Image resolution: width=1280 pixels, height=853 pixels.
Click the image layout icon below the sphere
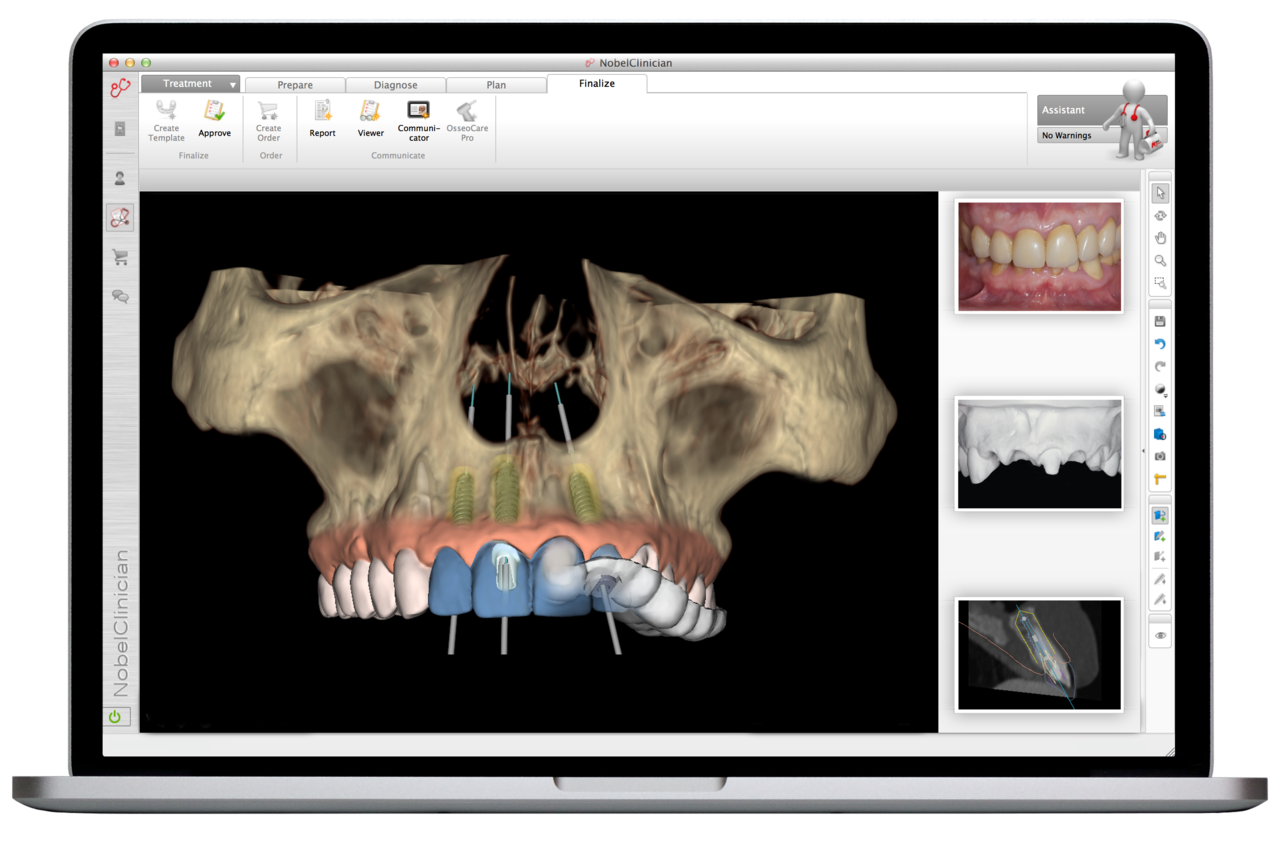pos(1160,412)
